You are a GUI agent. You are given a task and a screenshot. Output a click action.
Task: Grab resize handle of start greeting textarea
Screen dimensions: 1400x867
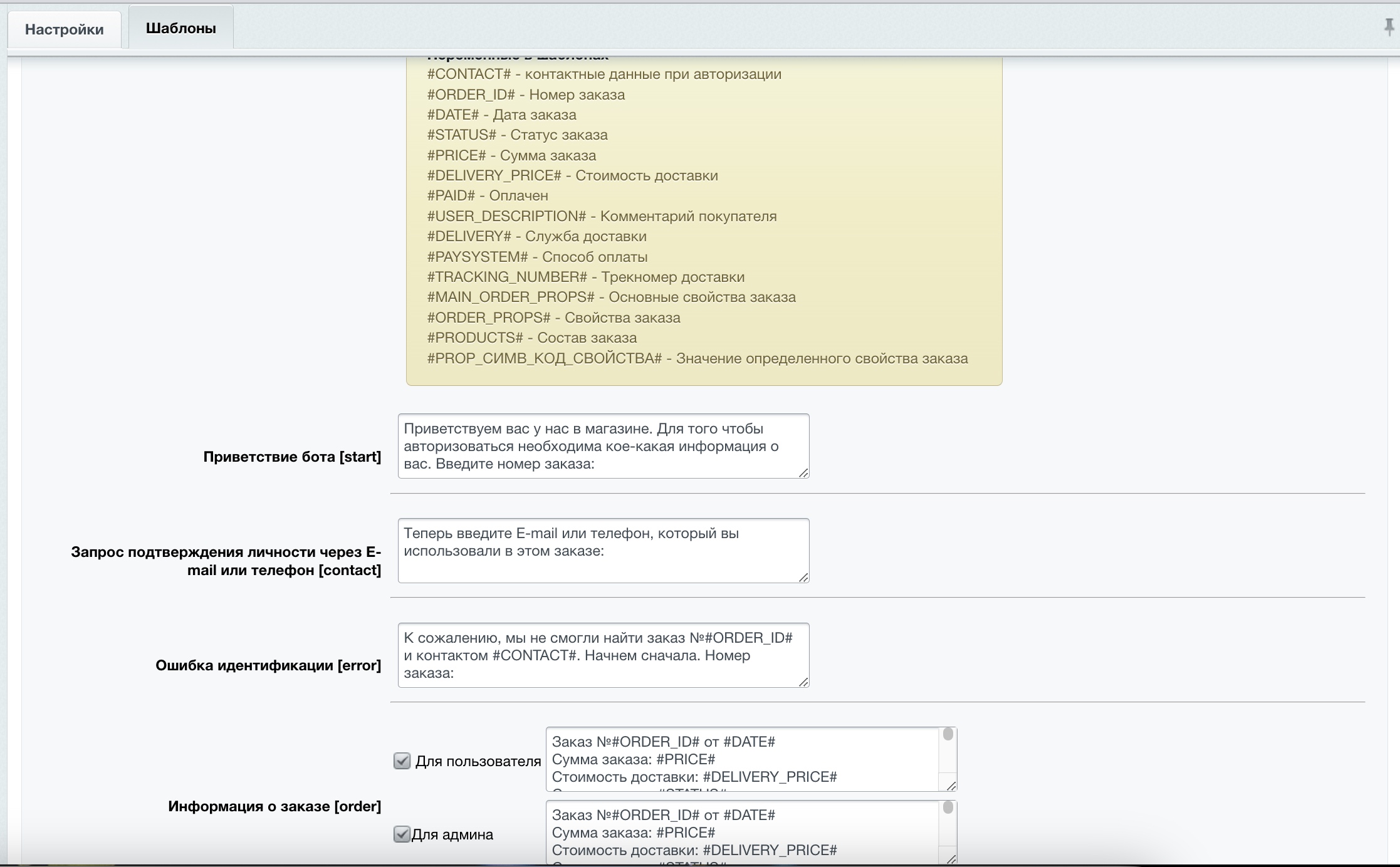(x=803, y=473)
